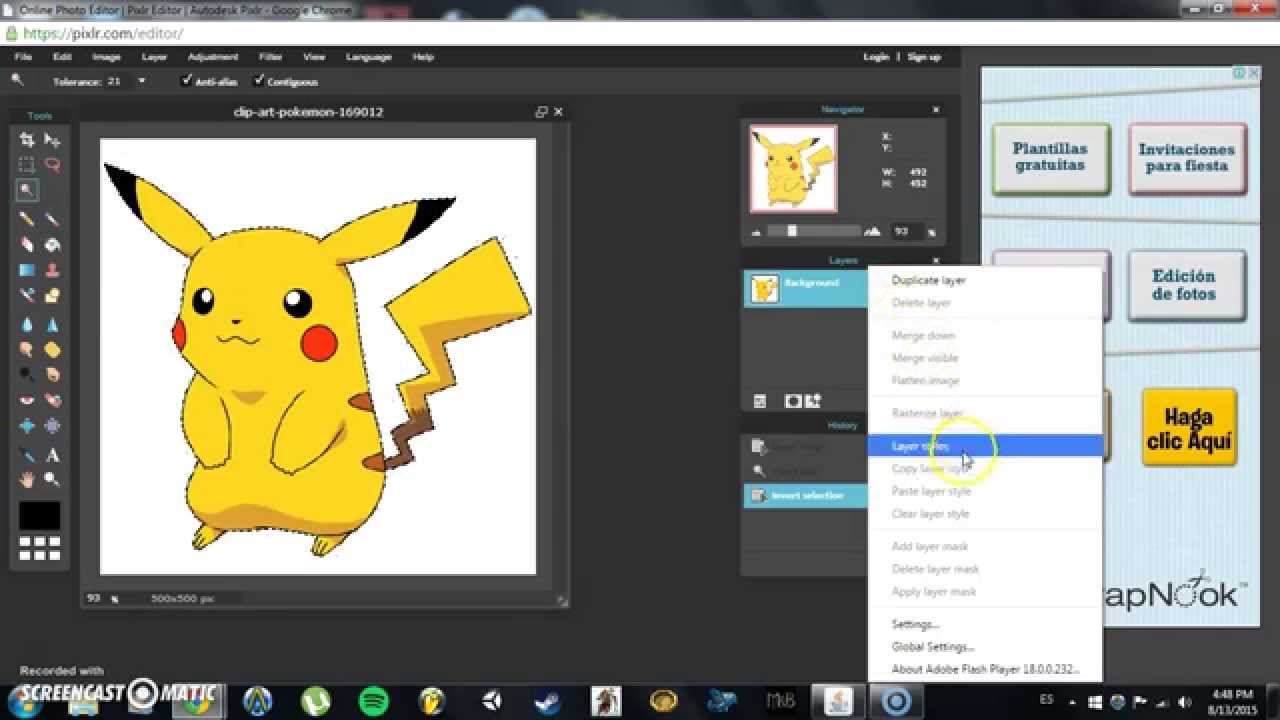This screenshot has width=1280, height=720.
Task: Select the Wand tool
Action: 27,190
